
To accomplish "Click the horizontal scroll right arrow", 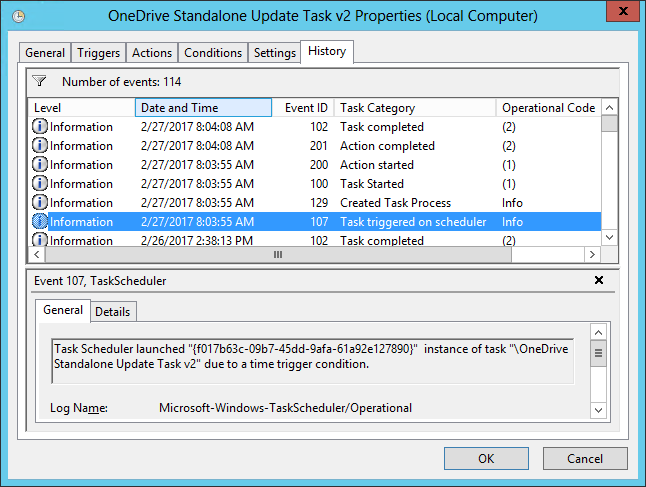I will 592,254.
